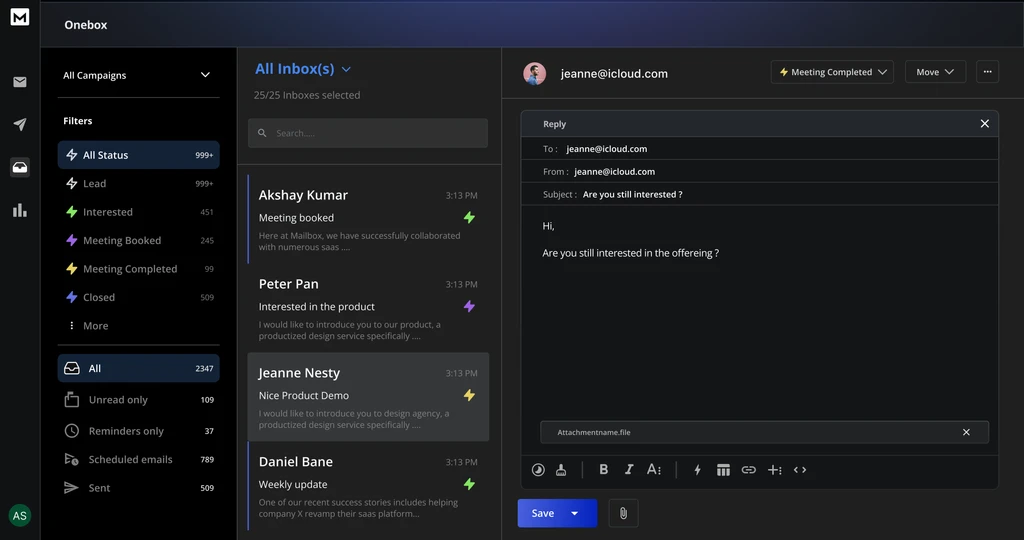Open Akshay Kumar's Meeting booked email
The width and height of the screenshot is (1024, 540).
click(x=368, y=219)
